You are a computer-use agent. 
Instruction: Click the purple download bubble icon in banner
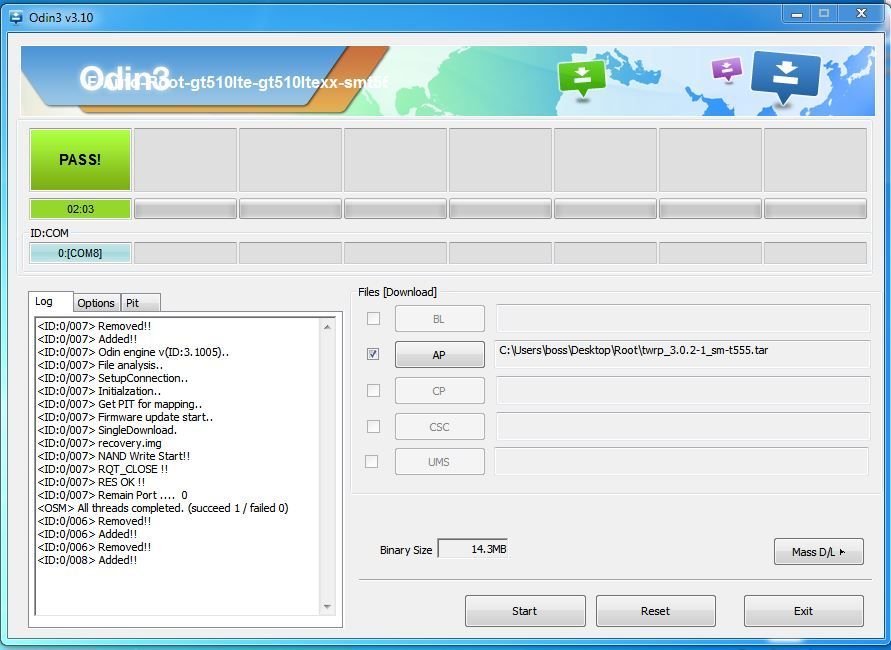click(x=727, y=69)
